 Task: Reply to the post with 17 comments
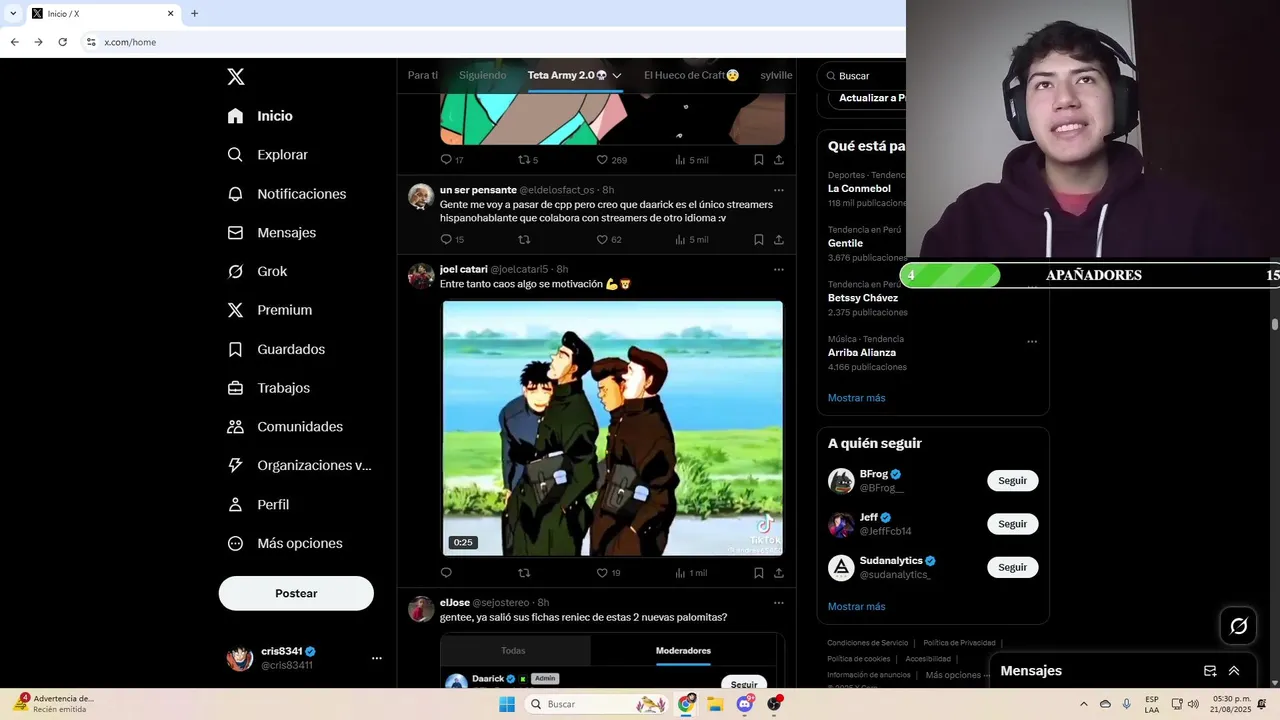pyautogui.click(x=446, y=159)
